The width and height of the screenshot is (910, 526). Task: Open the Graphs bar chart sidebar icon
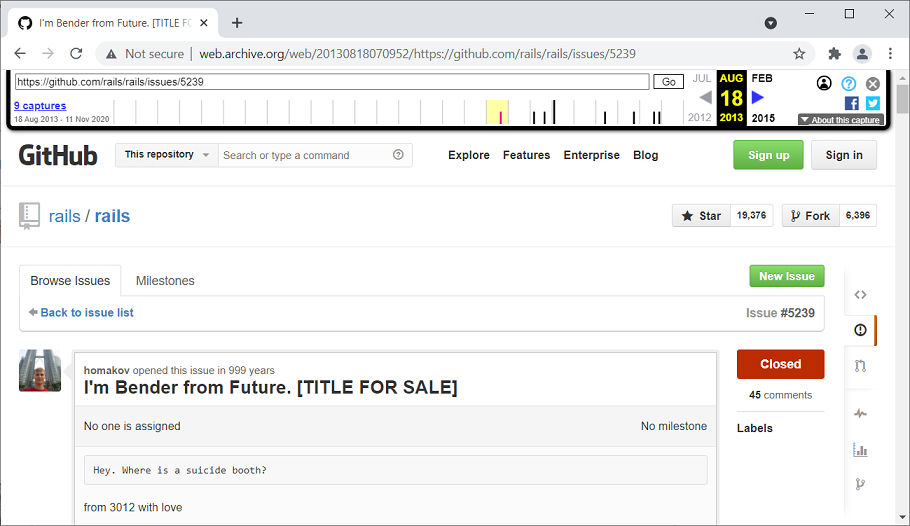click(860, 449)
